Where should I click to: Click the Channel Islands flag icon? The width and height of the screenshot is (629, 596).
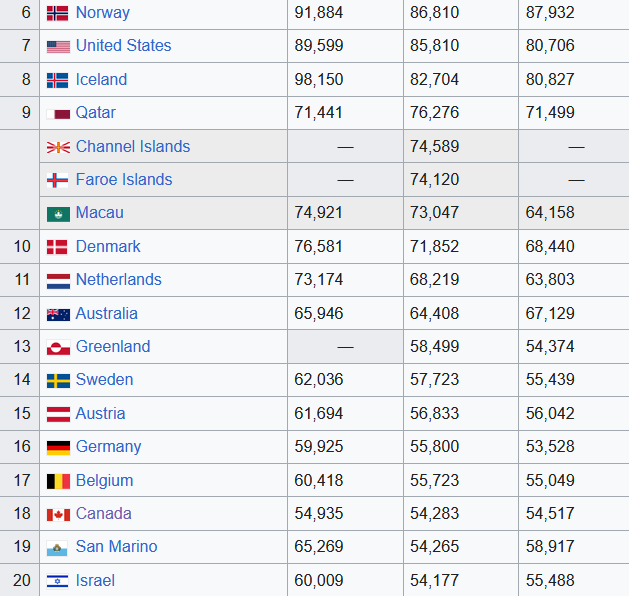58,148
